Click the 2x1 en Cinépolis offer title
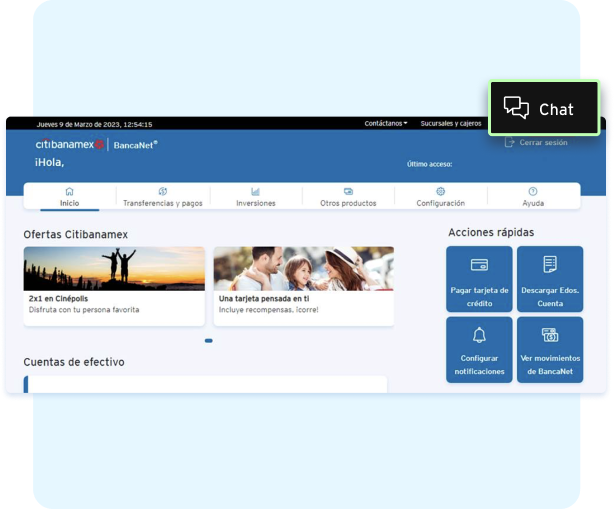The width and height of the screenshot is (615, 509). click(58, 299)
